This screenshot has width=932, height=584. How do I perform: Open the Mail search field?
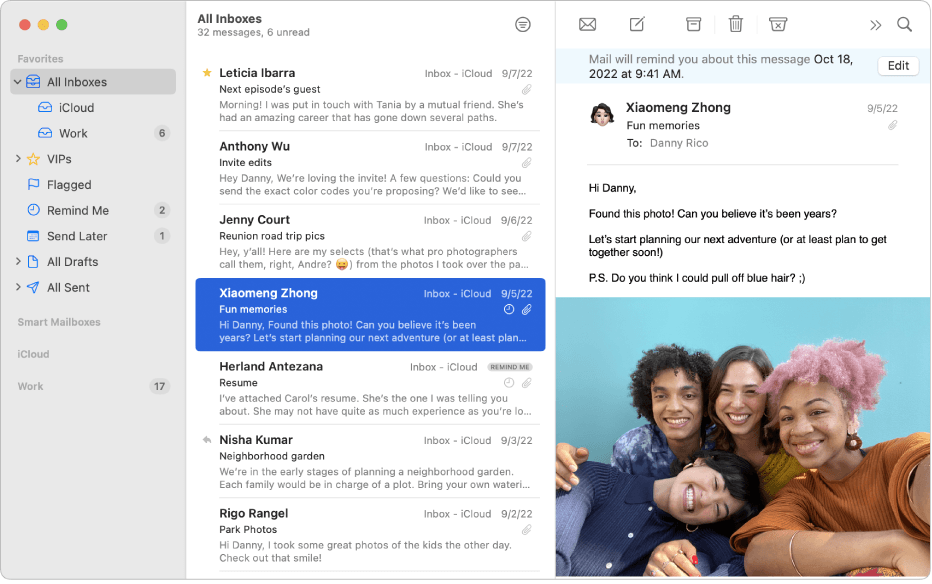905,24
